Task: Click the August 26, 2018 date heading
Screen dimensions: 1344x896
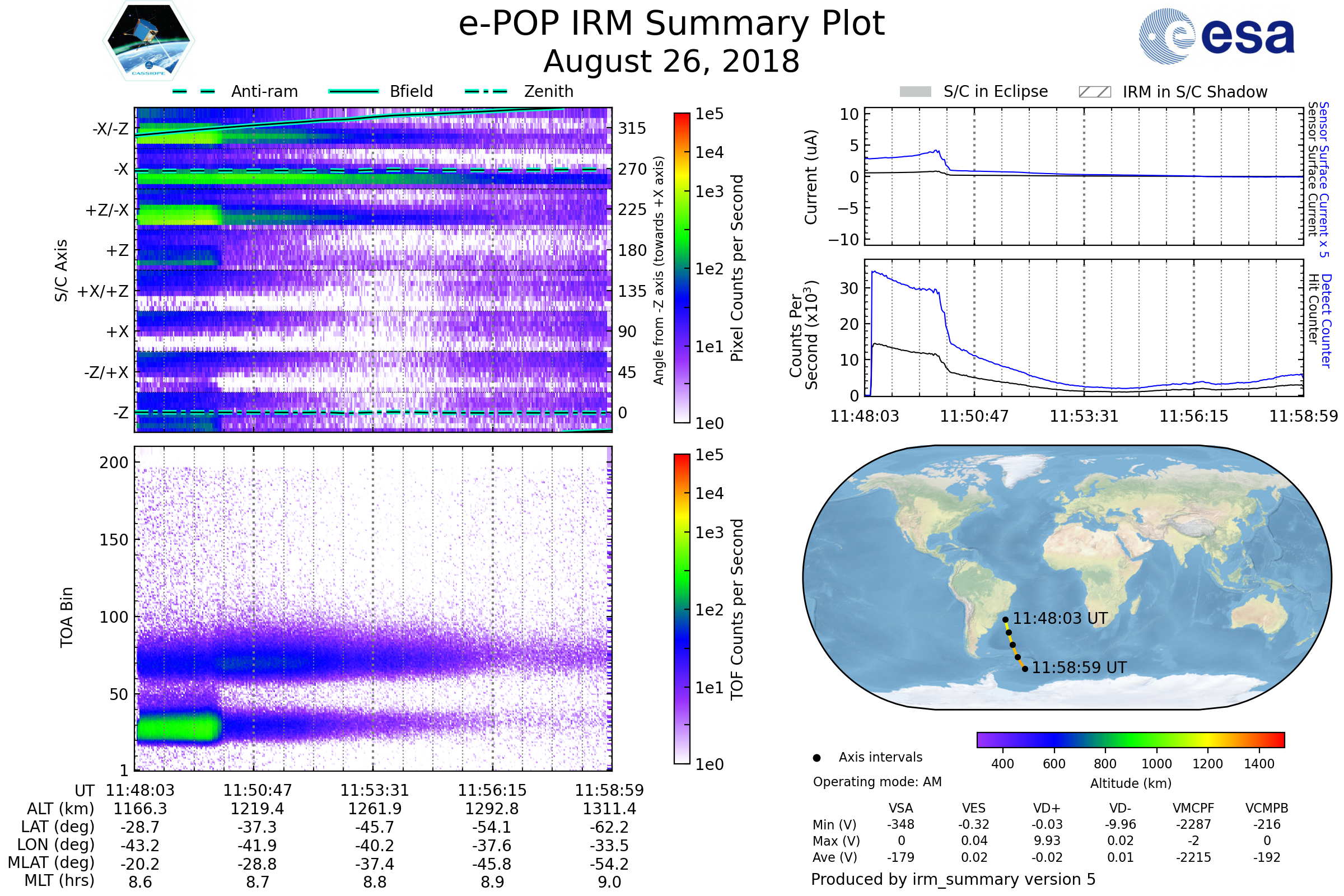Action: coord(671,61)
